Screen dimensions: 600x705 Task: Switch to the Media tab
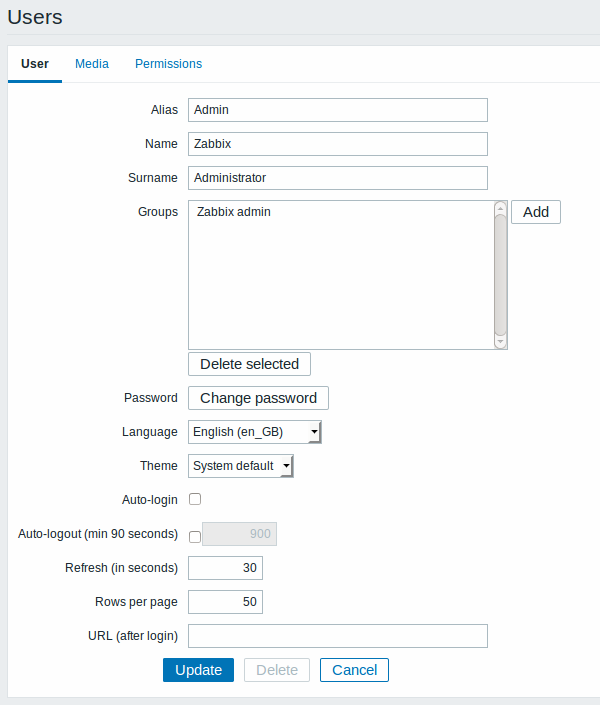click(92, 64)
